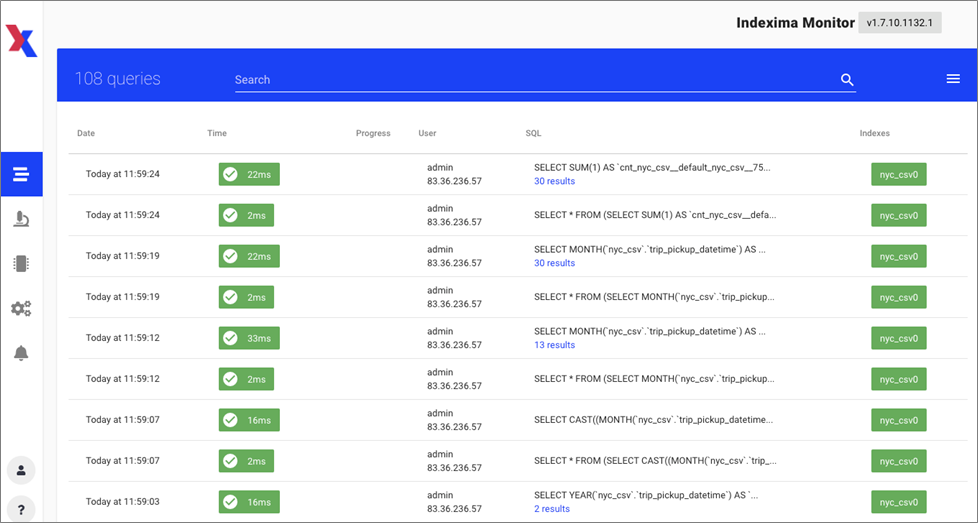Click the 16ms status badge at 11:59:07
Image resolution: width=978 pixels, height=523 pixels.
(x=249, y=420)
